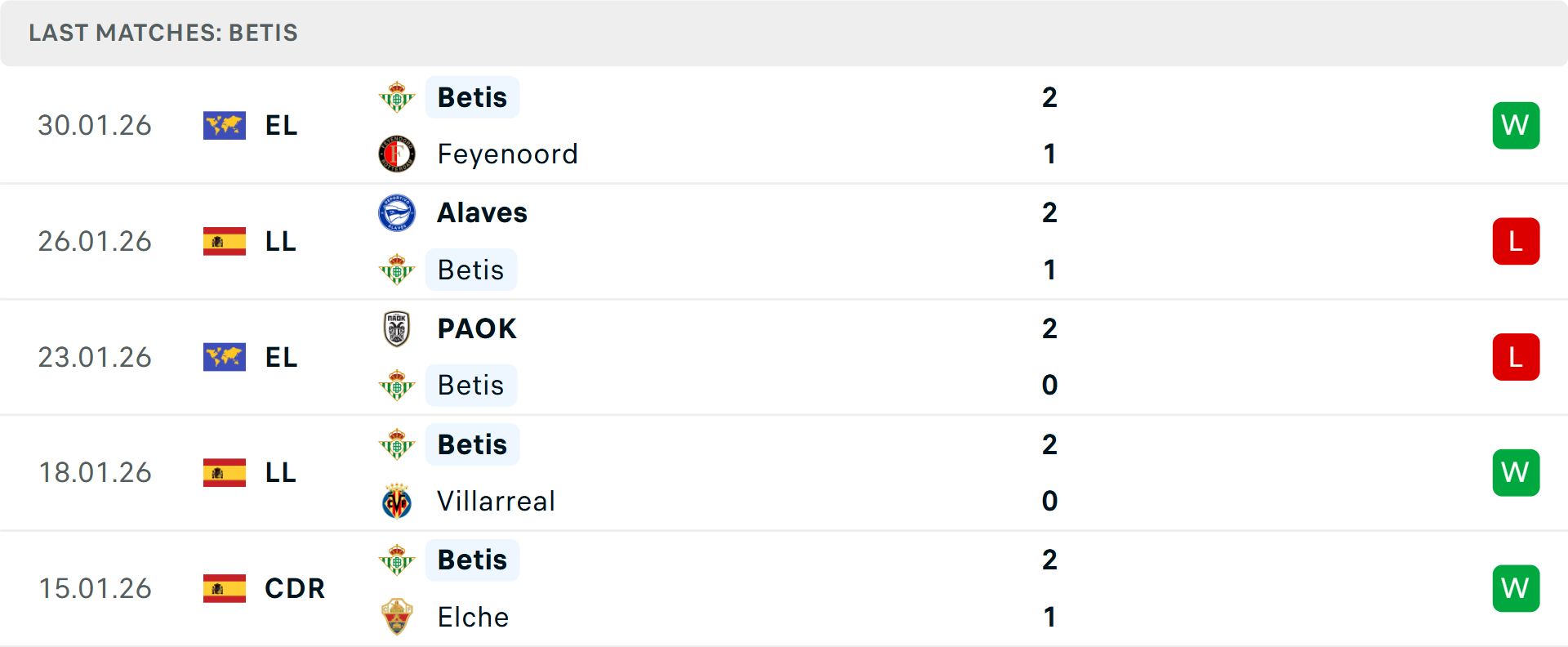Click the Villarreal club crest
The image size is (1568, 647).
click(397, 502)
